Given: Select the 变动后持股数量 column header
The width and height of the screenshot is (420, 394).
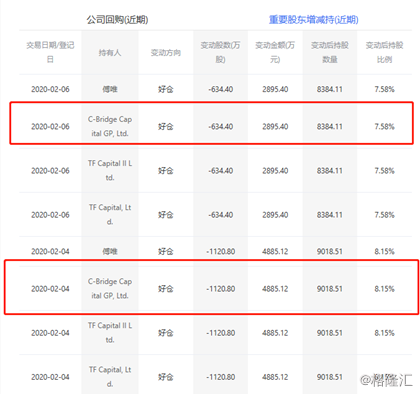Looking at the screenshot, I should [x=330, y=52].
